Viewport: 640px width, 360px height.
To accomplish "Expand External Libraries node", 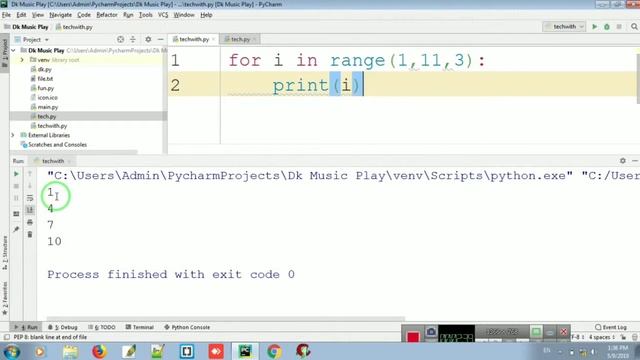I will 13,135.
